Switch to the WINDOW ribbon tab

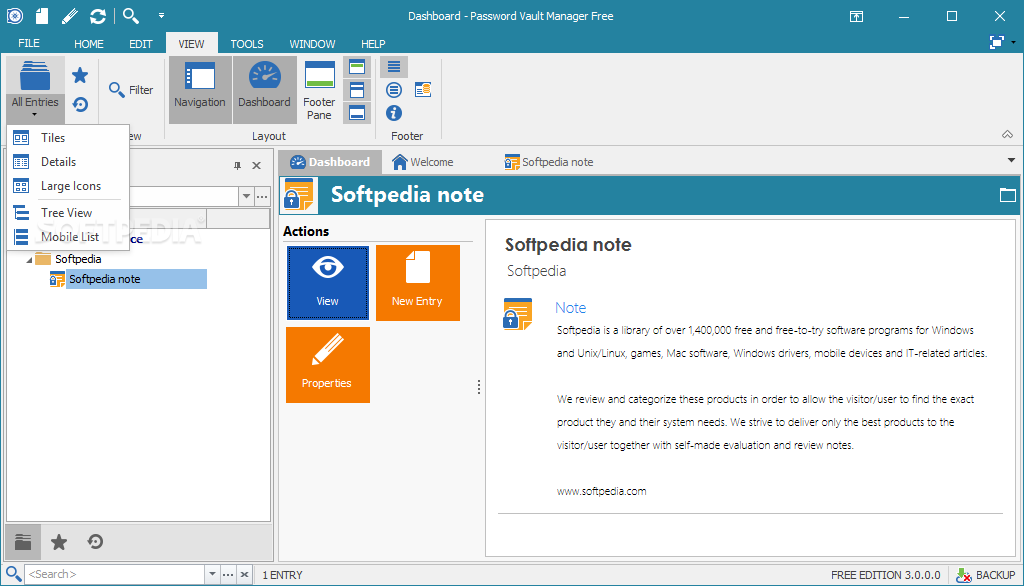(312, 44)
